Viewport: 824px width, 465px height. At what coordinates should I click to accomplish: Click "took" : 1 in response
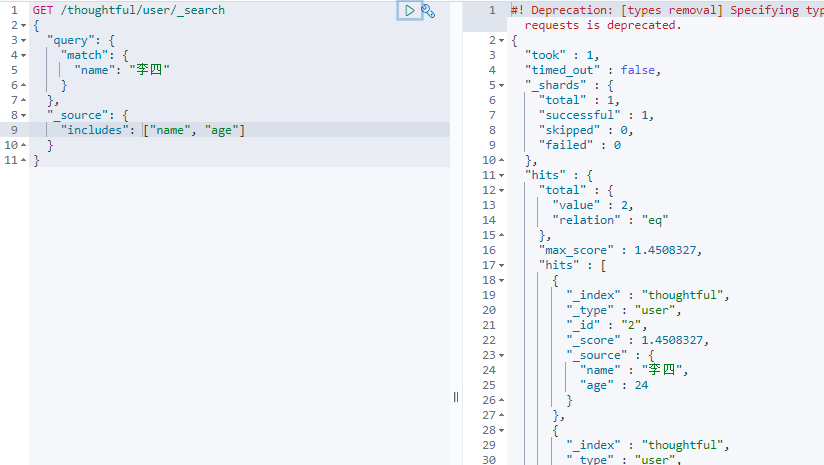click(x=562, y=55)
